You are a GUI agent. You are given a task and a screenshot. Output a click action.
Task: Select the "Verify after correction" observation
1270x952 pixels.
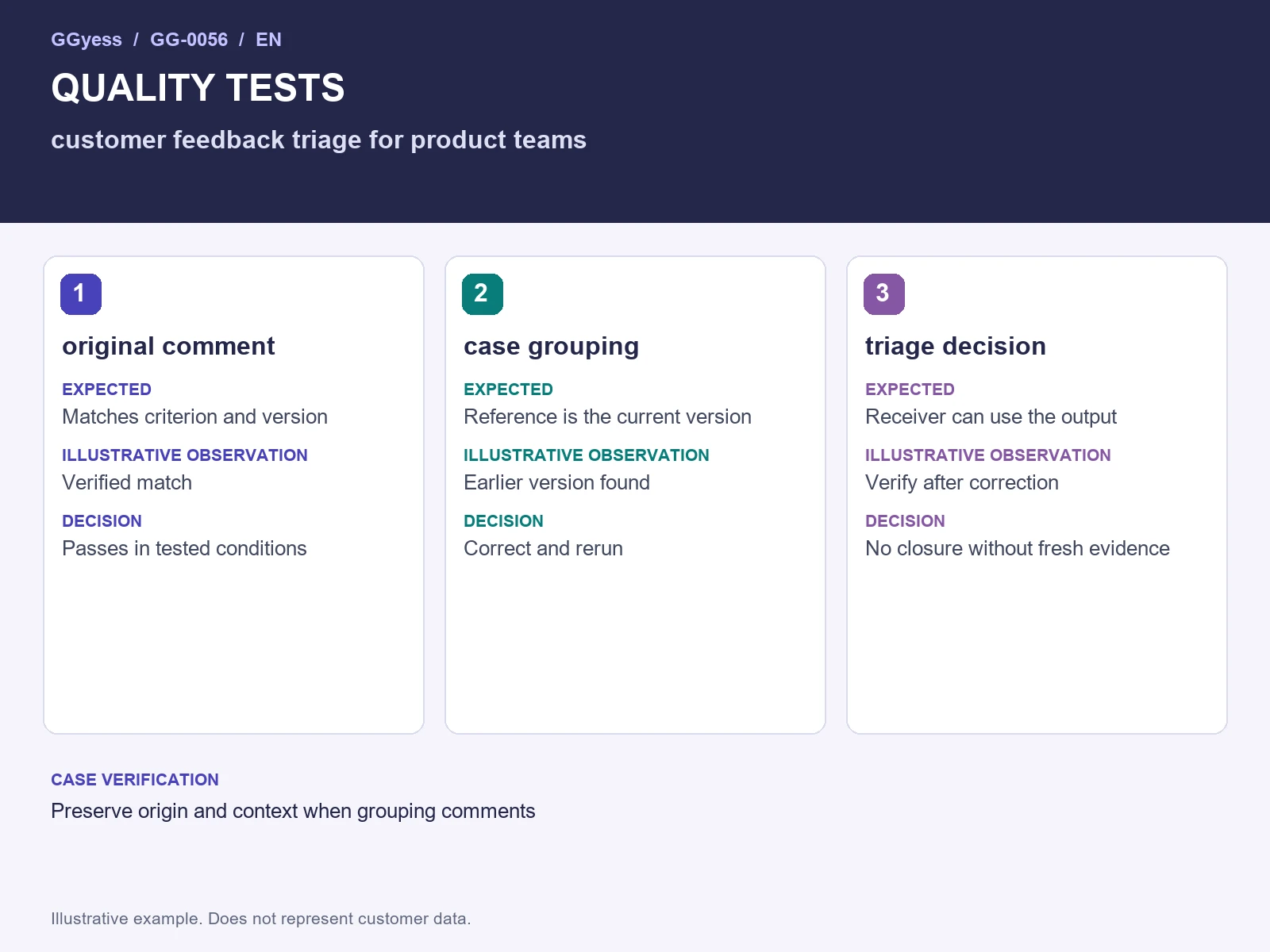click(x=962, y=482)
